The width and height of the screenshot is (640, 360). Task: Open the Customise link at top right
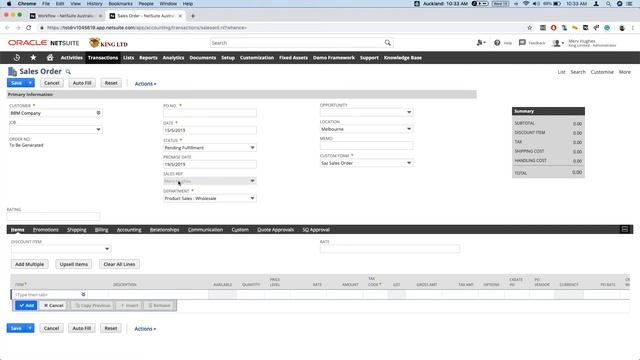(x=602, y=72)
